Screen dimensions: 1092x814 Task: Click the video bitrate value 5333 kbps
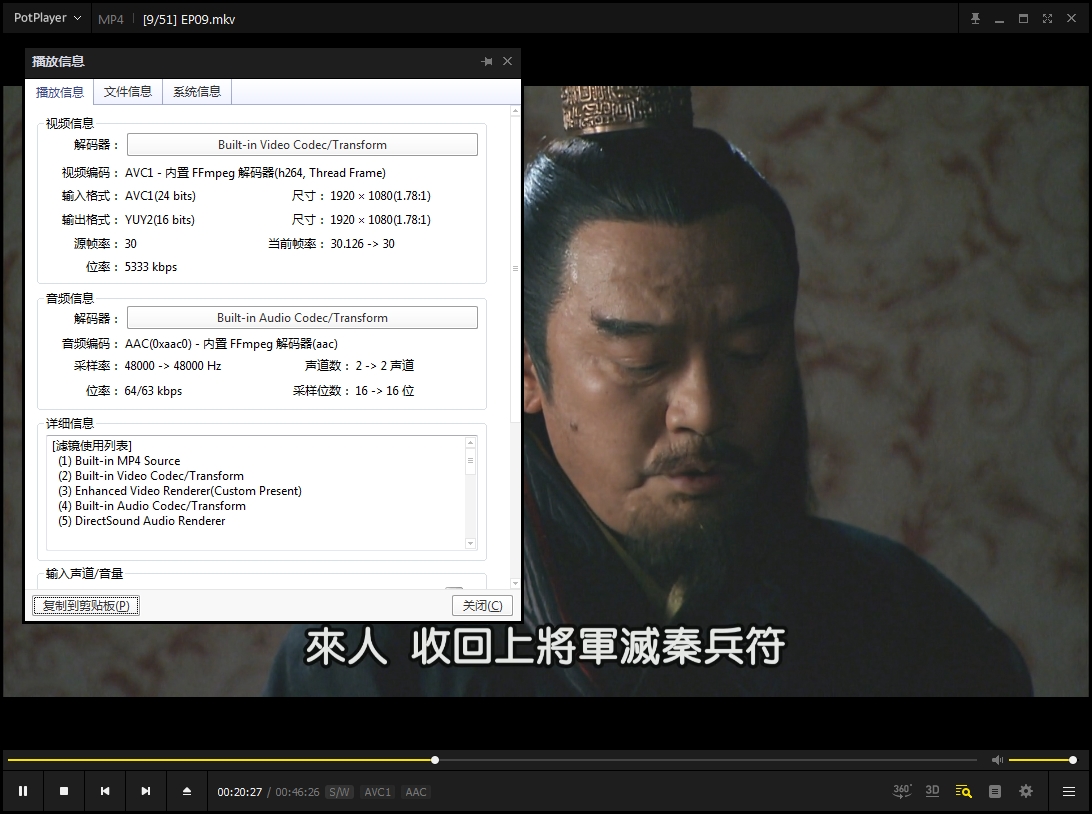tap(150, 267)
